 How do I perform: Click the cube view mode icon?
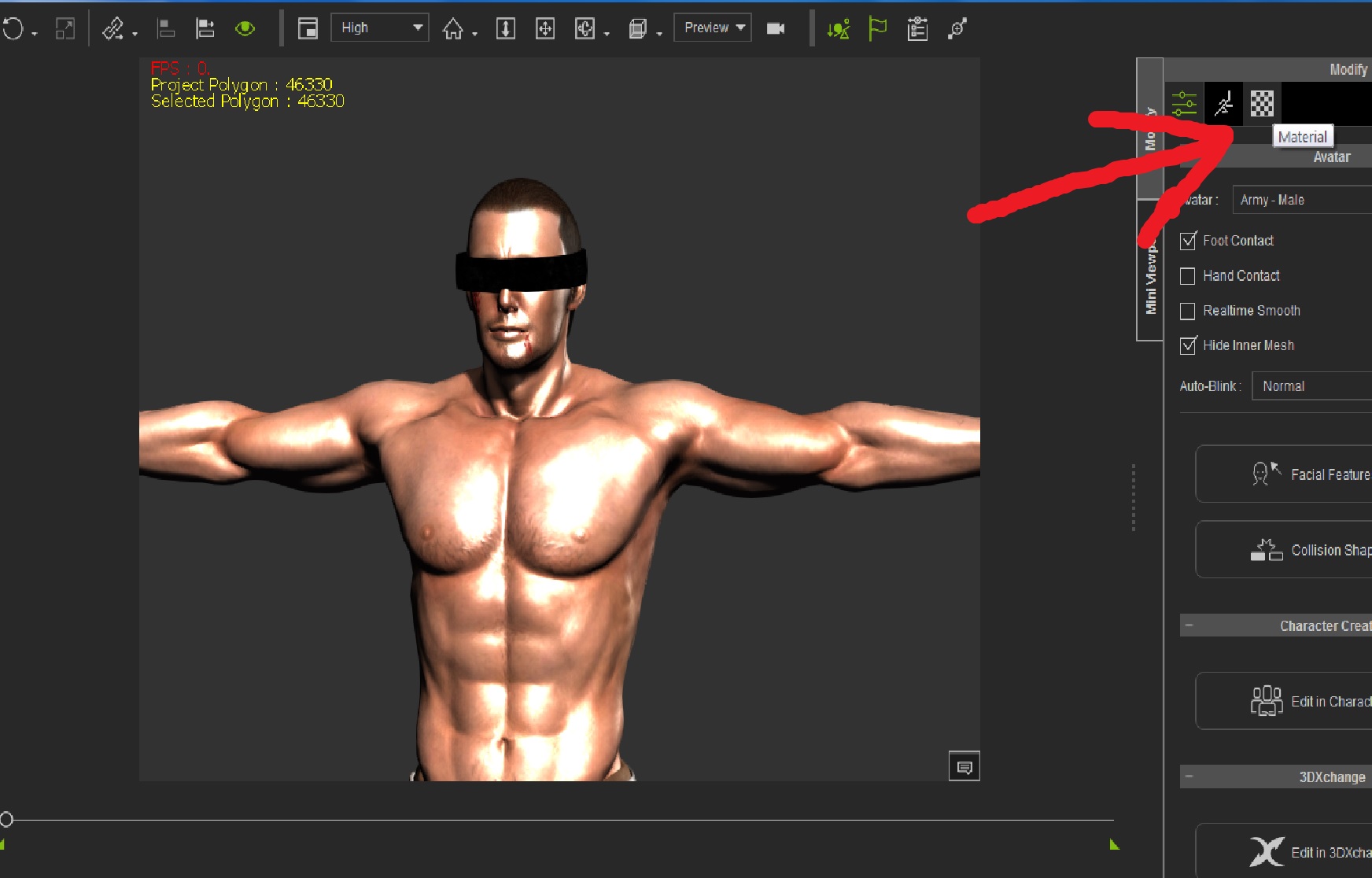coord(637,29)
